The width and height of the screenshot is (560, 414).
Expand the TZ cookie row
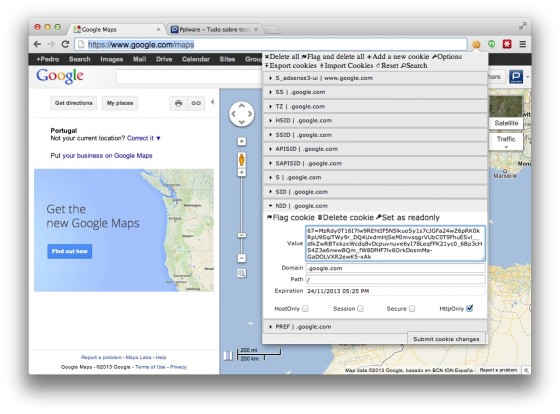click(375, 106)
